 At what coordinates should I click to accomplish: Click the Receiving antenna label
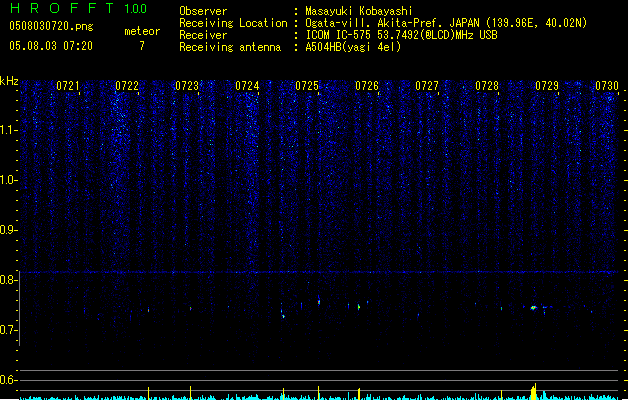(230, 47)
